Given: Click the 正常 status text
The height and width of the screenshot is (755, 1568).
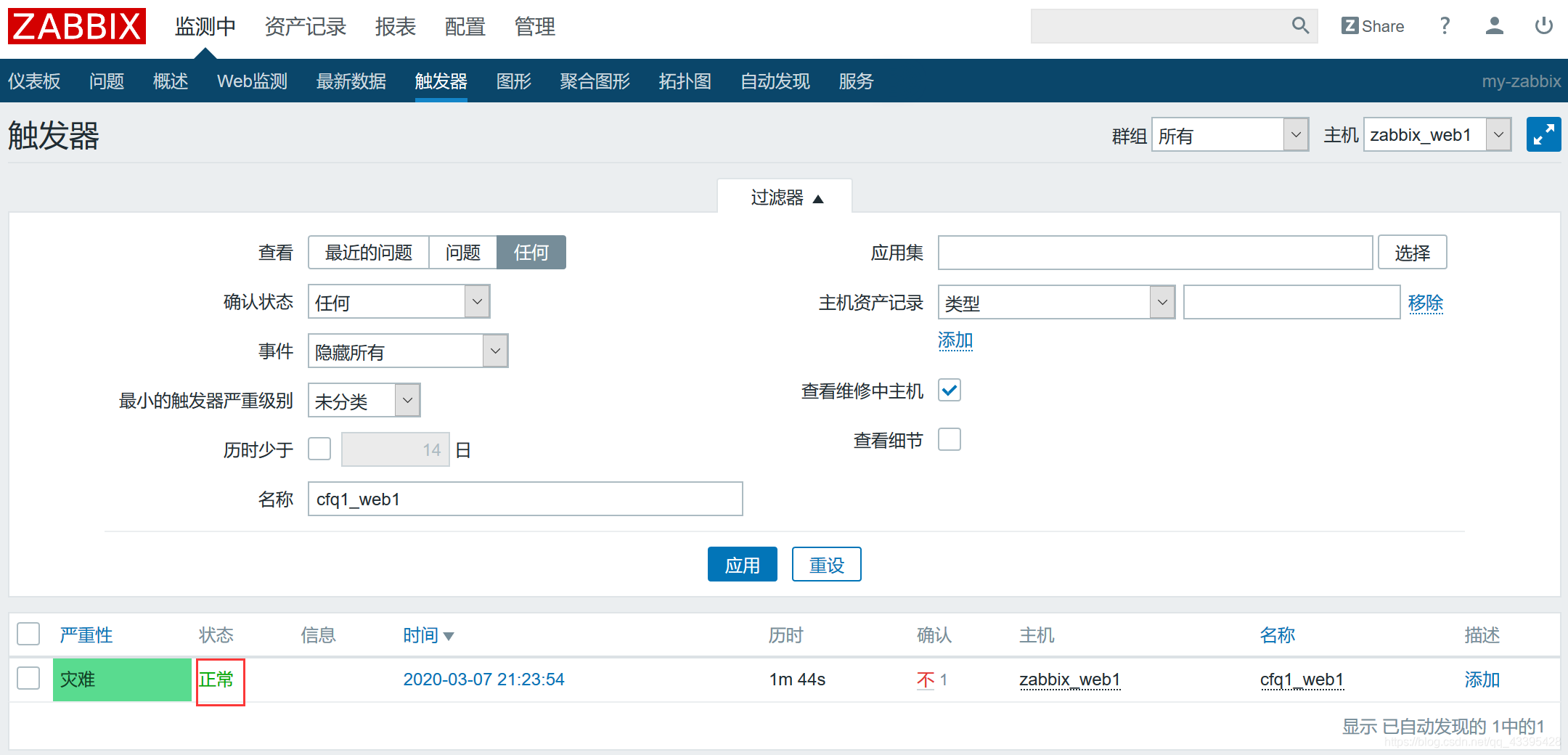Looking at the screenshot, I should [x=216, y=679].
